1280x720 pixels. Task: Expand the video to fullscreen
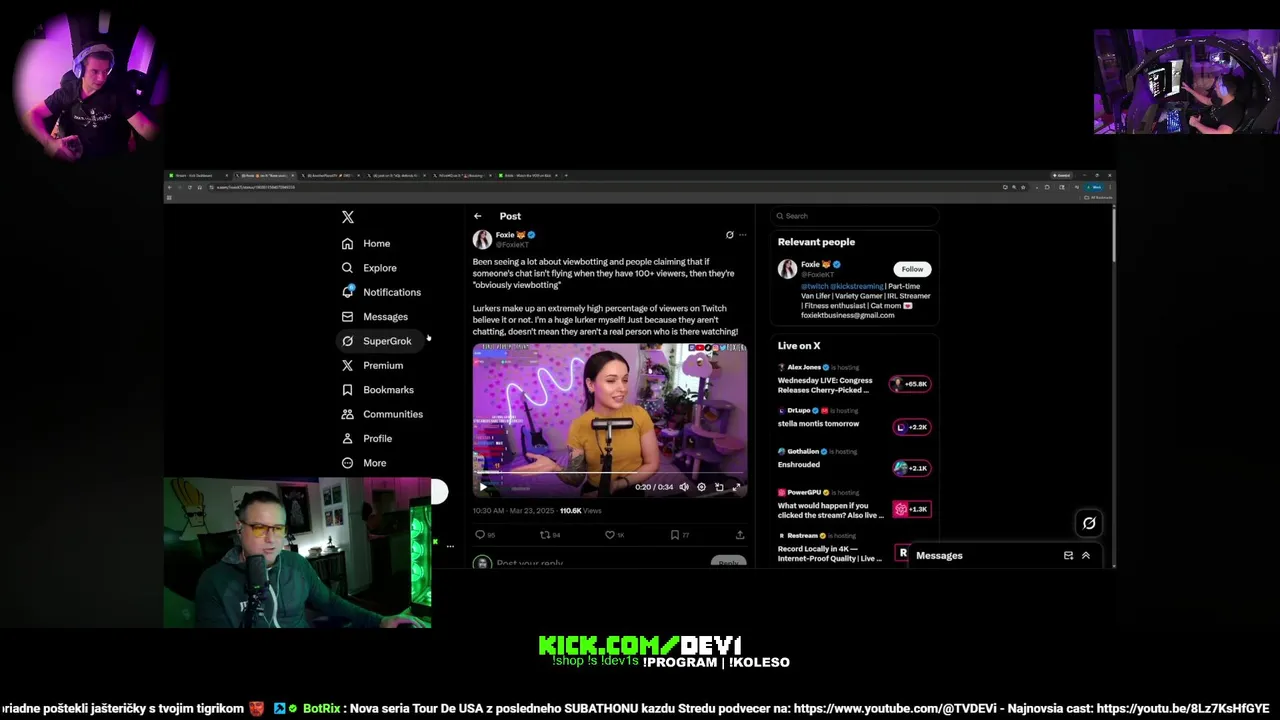[x=737, y=487]
